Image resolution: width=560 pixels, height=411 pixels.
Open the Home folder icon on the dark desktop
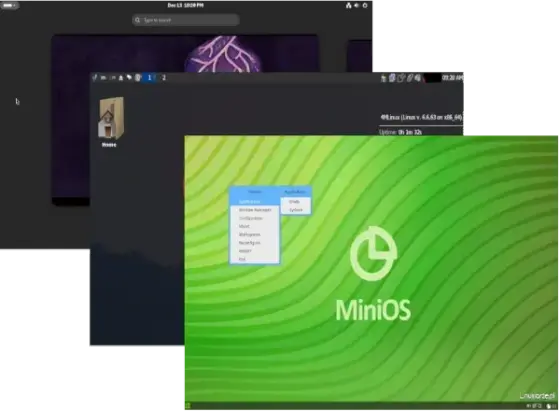coord(110,122)
